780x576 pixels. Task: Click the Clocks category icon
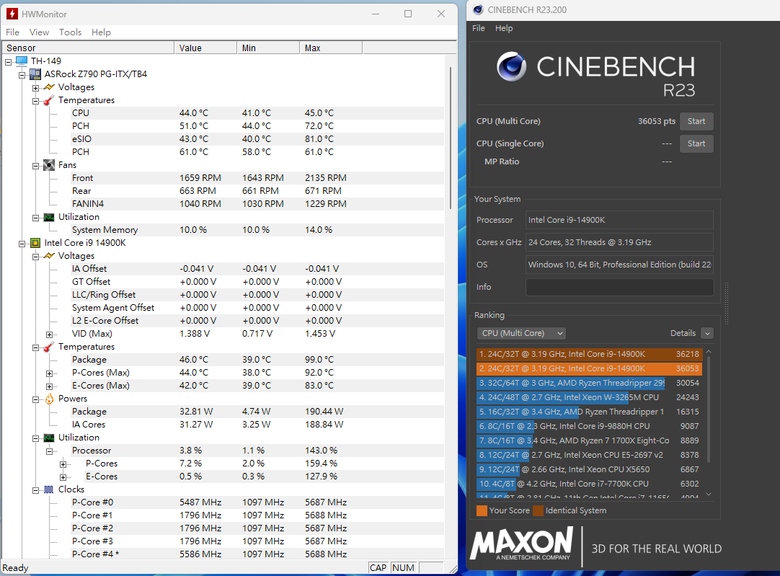coord(49,489)
